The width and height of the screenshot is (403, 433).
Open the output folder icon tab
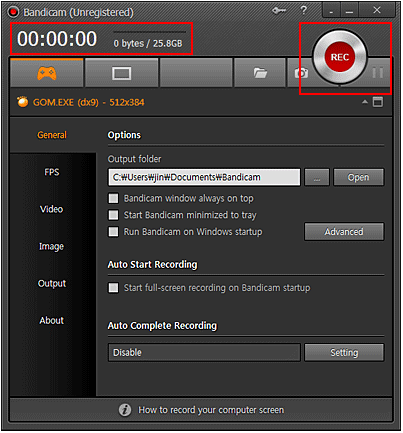[260, 73]
